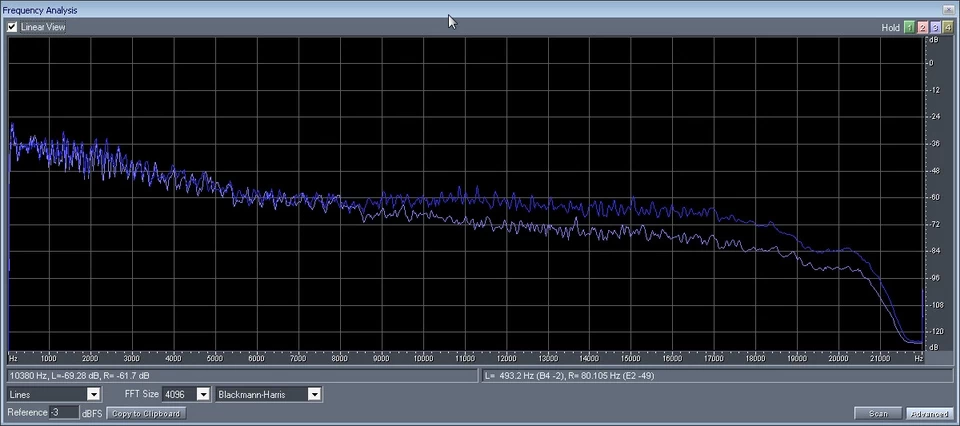This screenshot has height=426, width=960.
Task: Click the -96 dB amplitude axis label
Action: 934,278
